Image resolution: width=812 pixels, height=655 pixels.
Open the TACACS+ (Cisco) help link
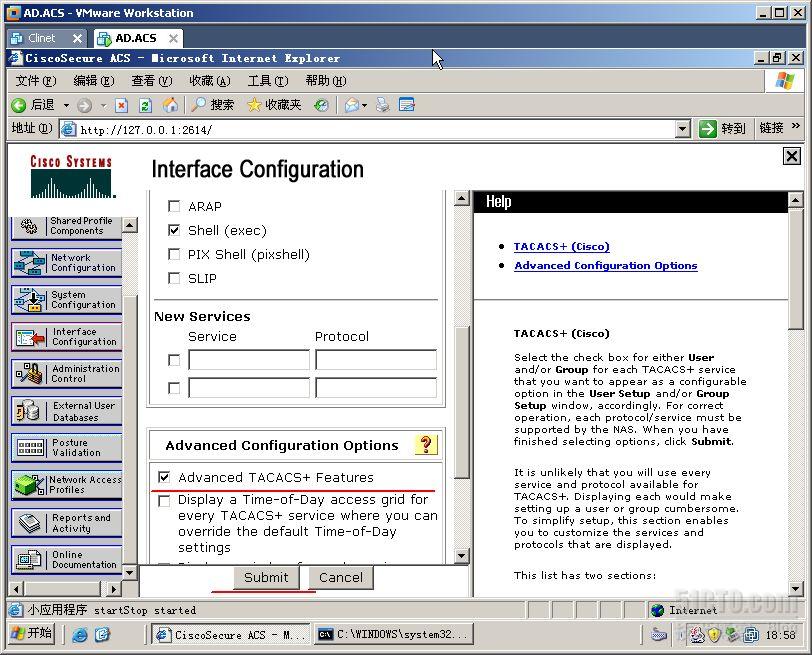pyautogui.click(x=561, y=246)
